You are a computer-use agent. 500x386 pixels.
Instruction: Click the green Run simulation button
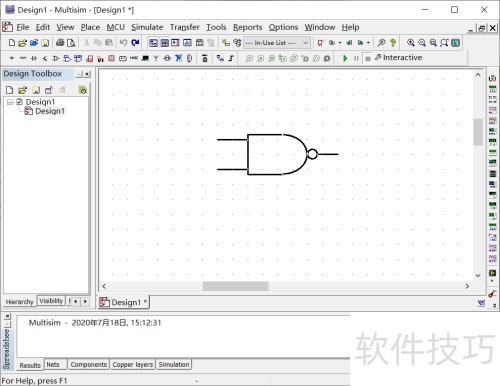345,58
